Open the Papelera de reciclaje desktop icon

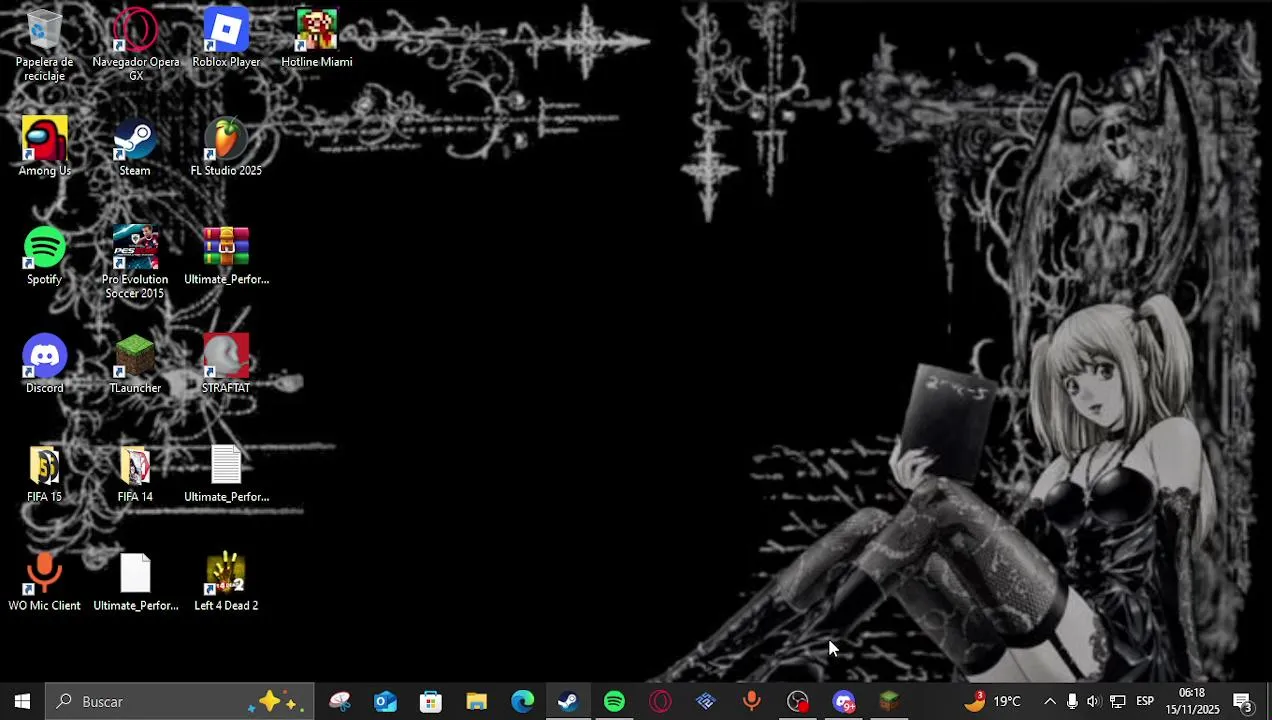[44, 46]
